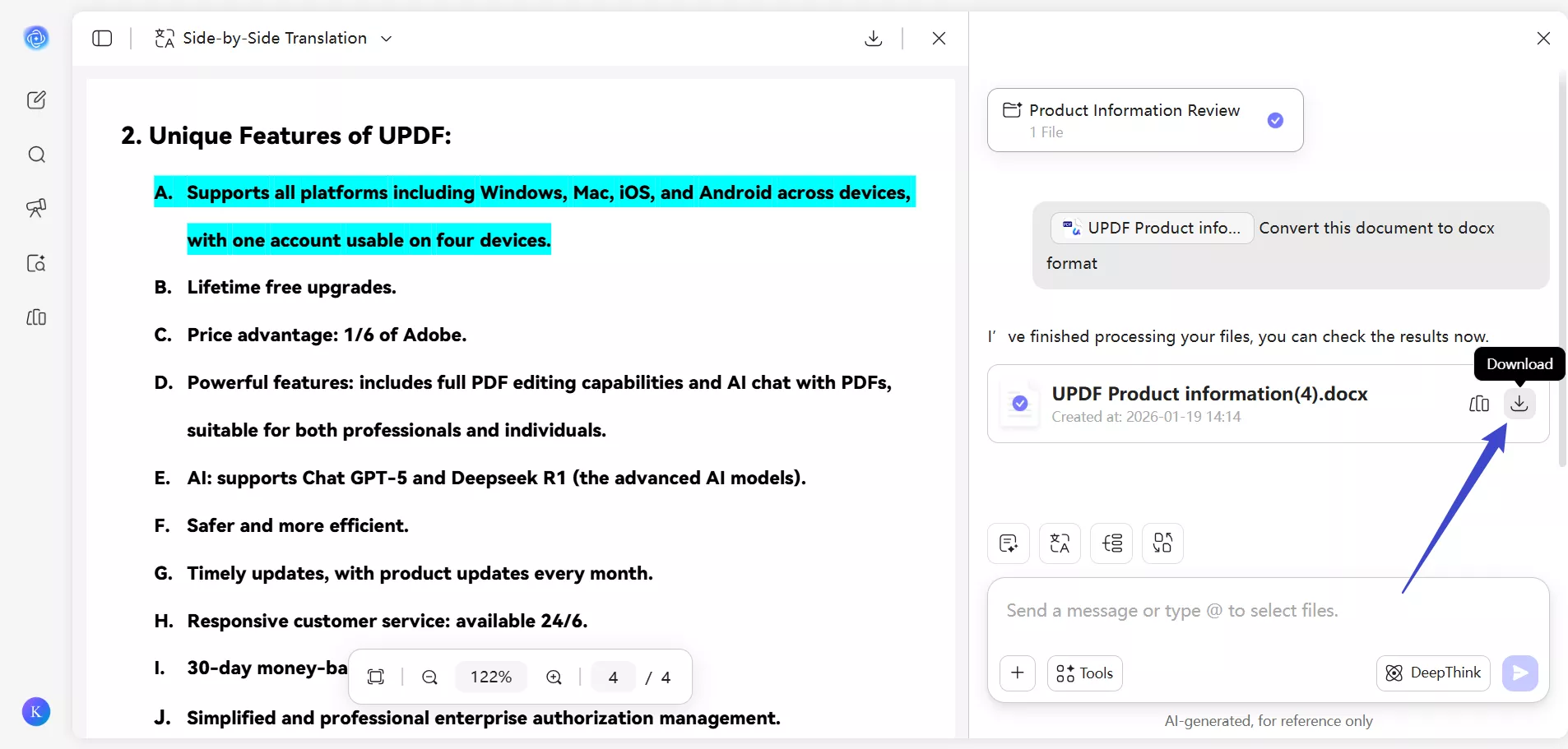Open the Side-by-Side Translation dropdown
1568x749 pixels.
pyautogui.click(x=385, y=38)
